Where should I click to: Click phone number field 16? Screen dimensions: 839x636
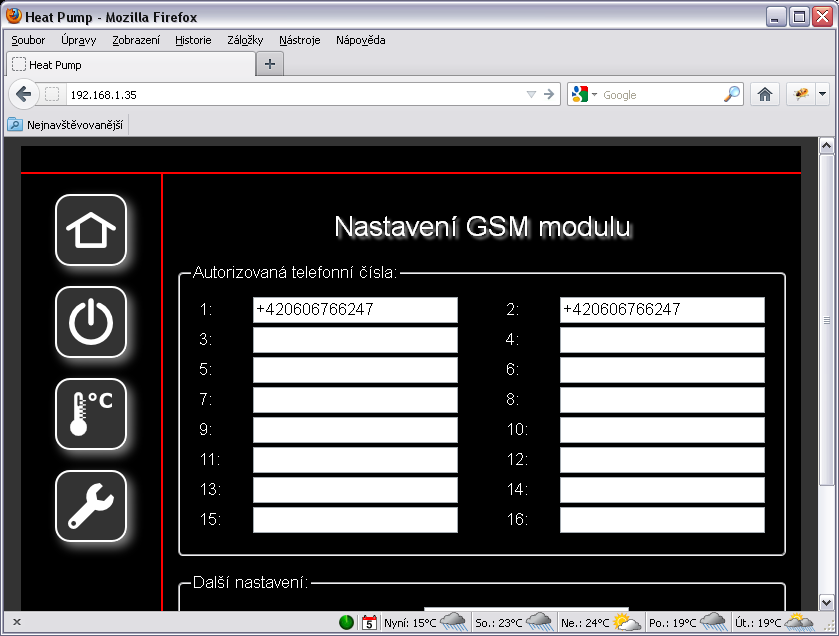point(662,519)
